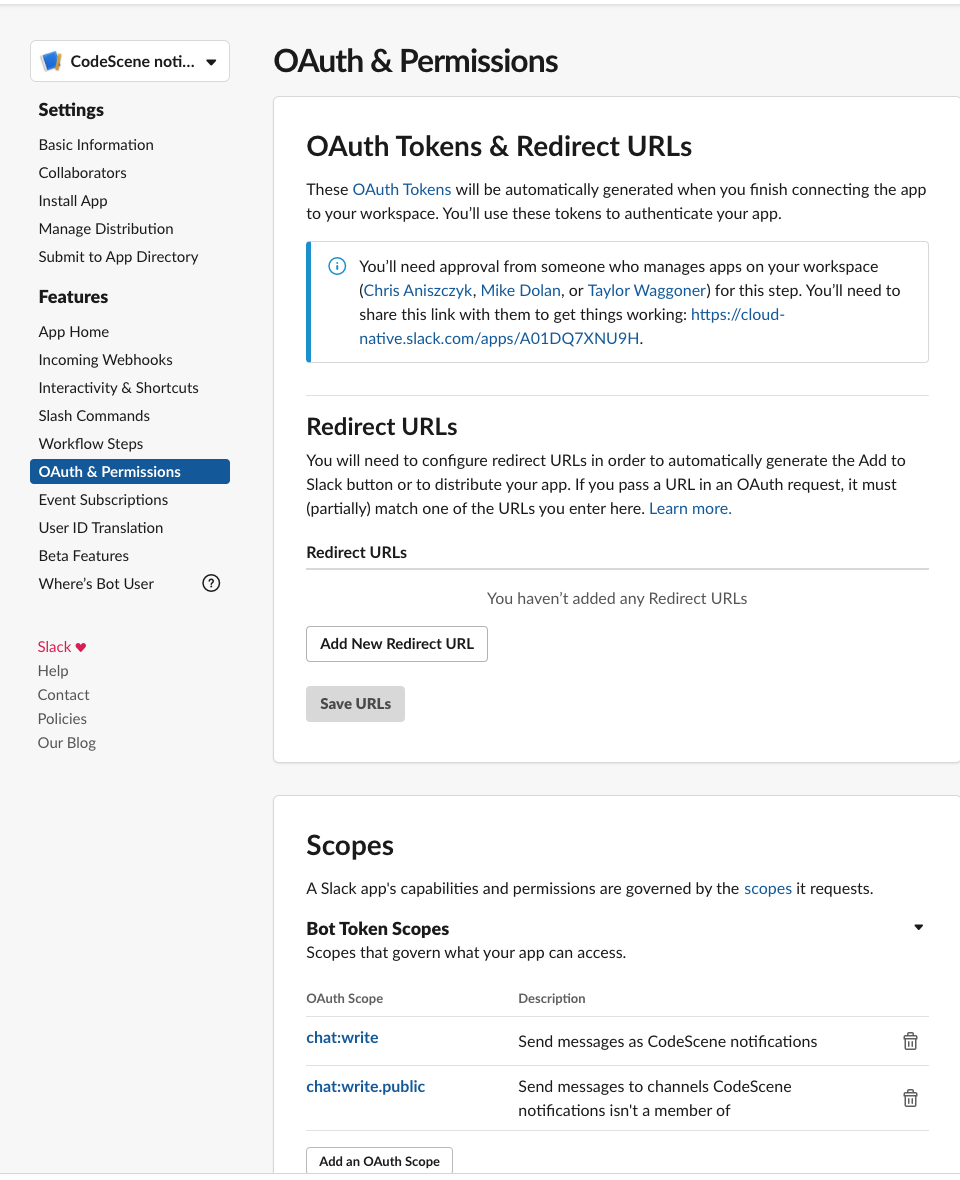Delete the chat:write scope with trash icon

click(x=910, y=1040)
